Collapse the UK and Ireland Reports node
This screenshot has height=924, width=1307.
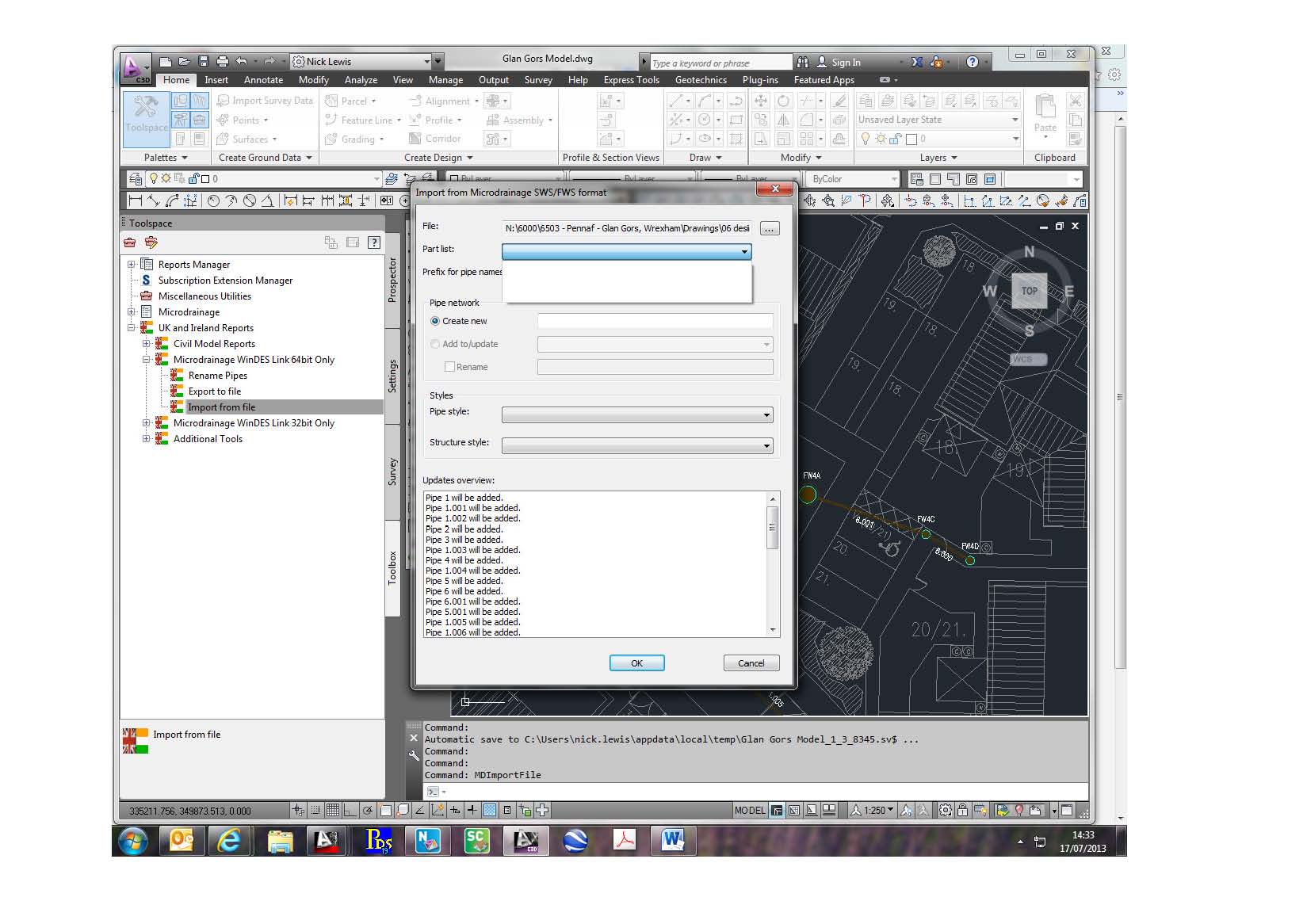[132, 328]
